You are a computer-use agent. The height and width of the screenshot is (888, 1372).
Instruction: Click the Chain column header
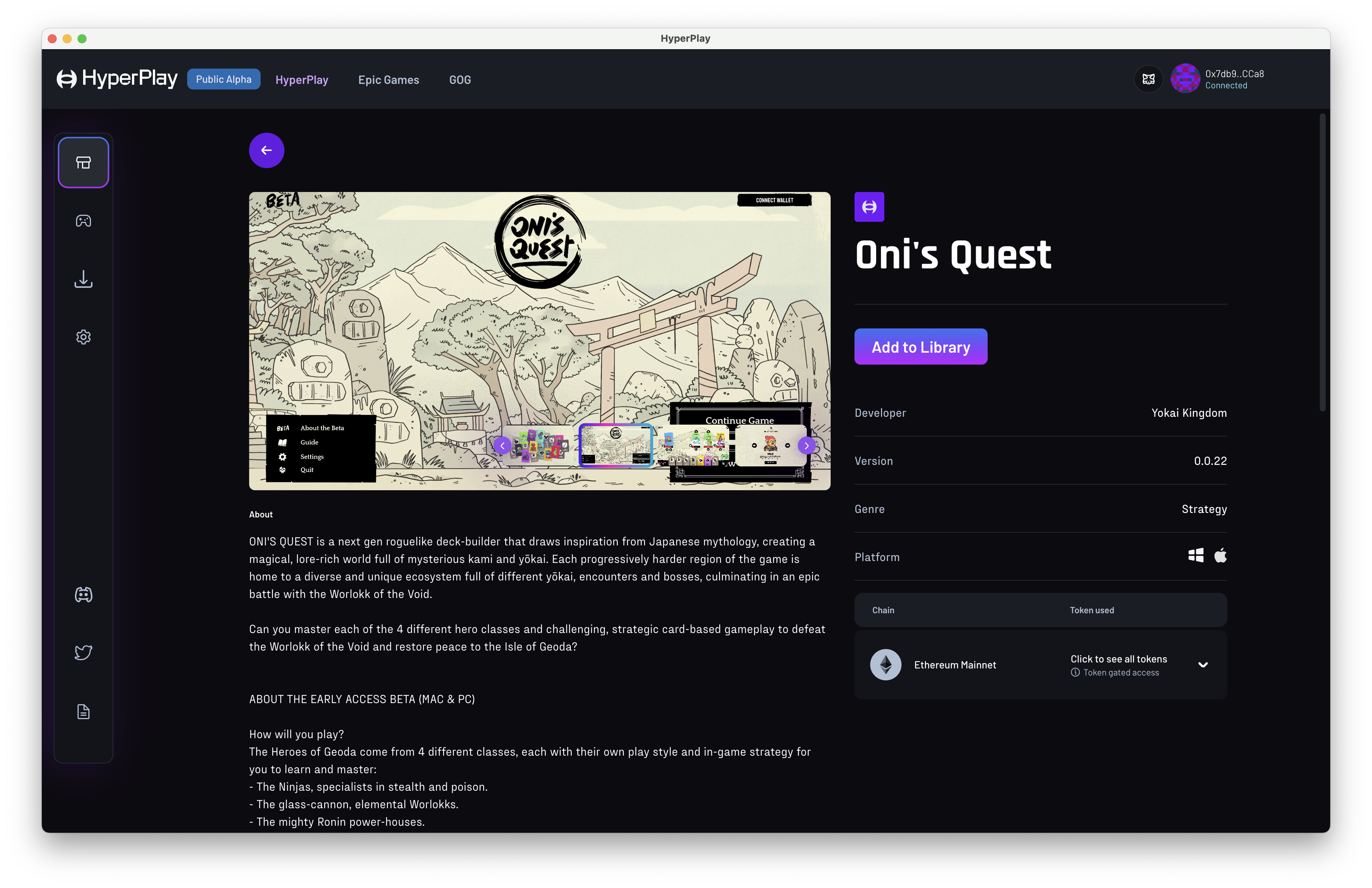point(883,610)
